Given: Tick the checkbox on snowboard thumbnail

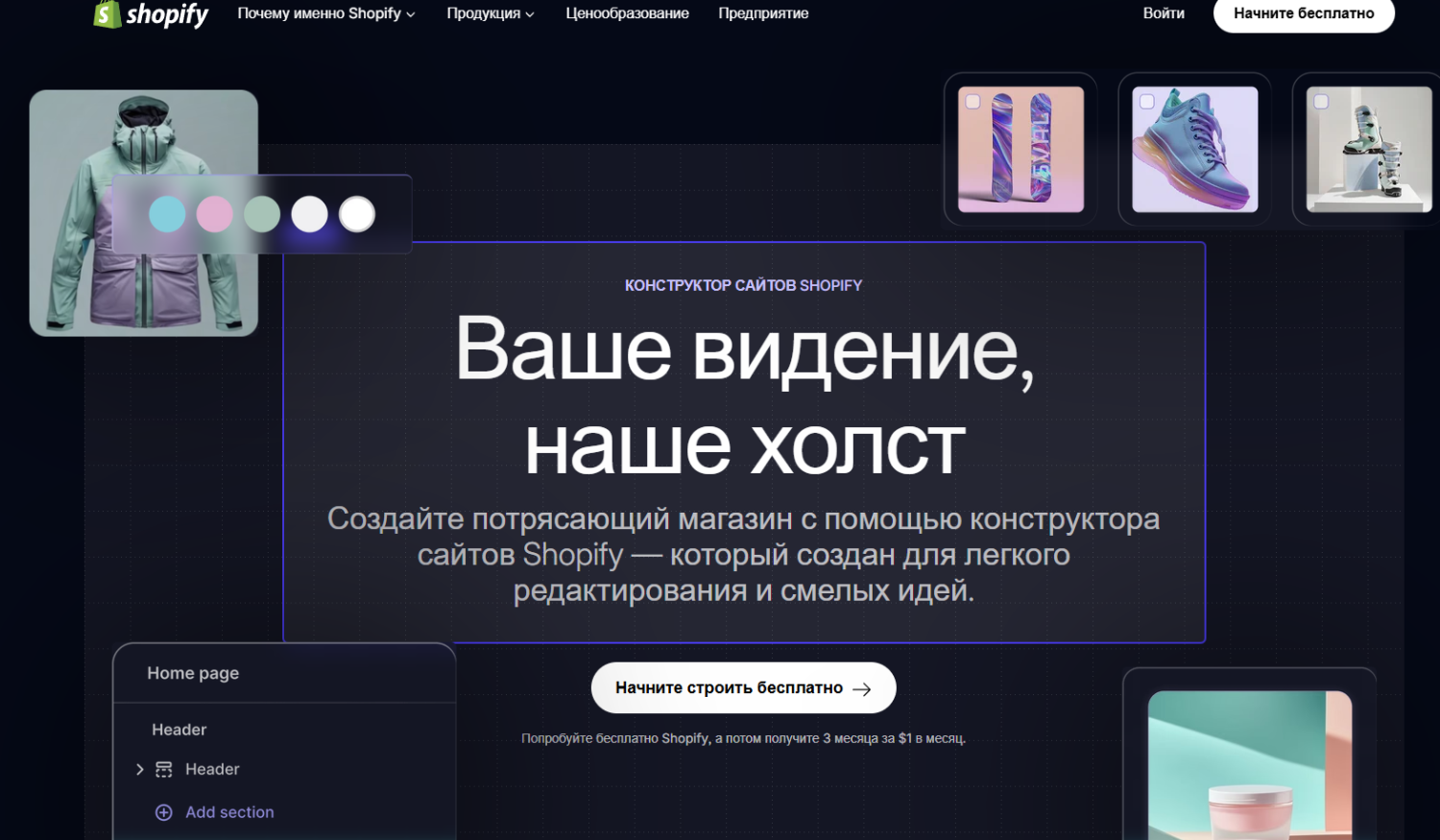Looking at the screenshot, I should [x=972, y=102].
